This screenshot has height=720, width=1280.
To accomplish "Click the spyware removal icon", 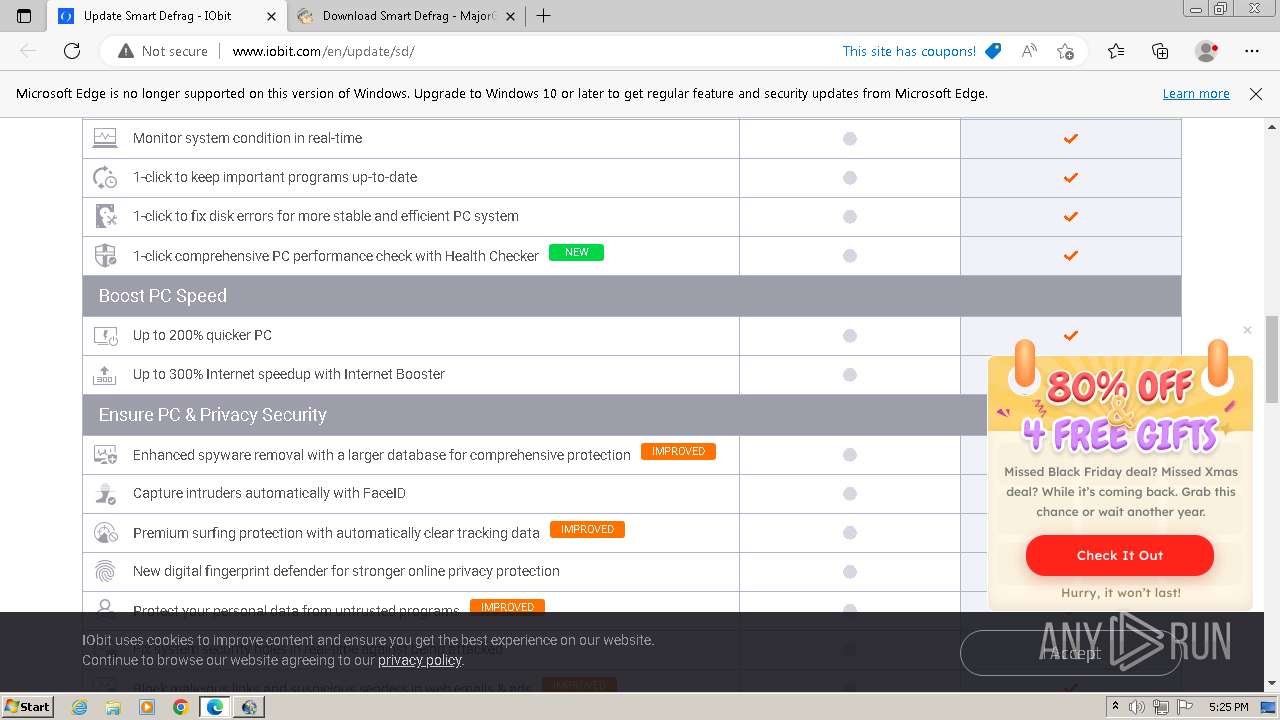I will [x=105, y=455].
